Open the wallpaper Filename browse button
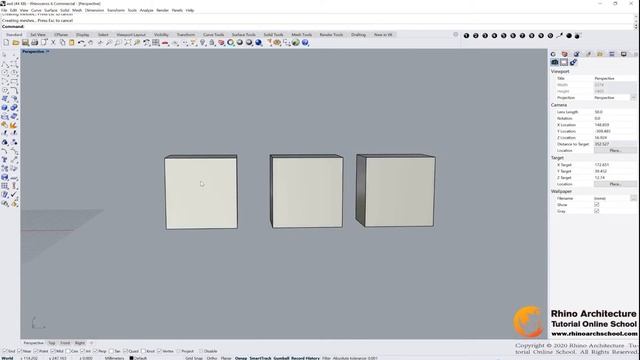The width and height of the screenshot is (640, 360). (633, 198)
